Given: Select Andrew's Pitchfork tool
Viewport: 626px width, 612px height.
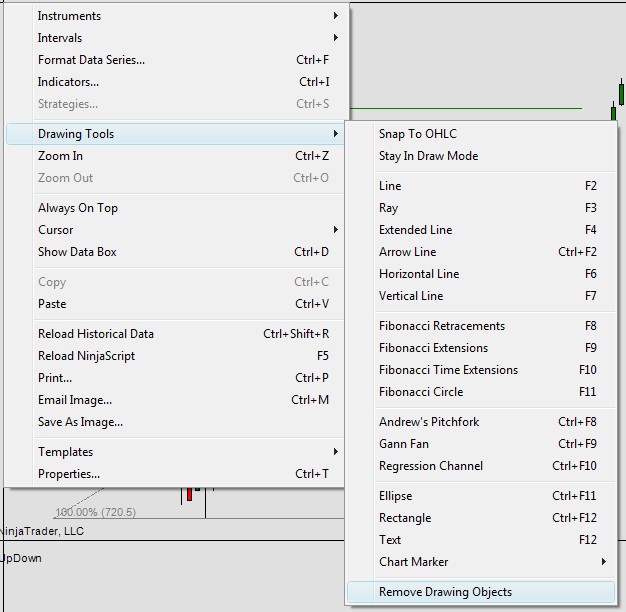Looking at the screenshot, I should coord(481,422).
